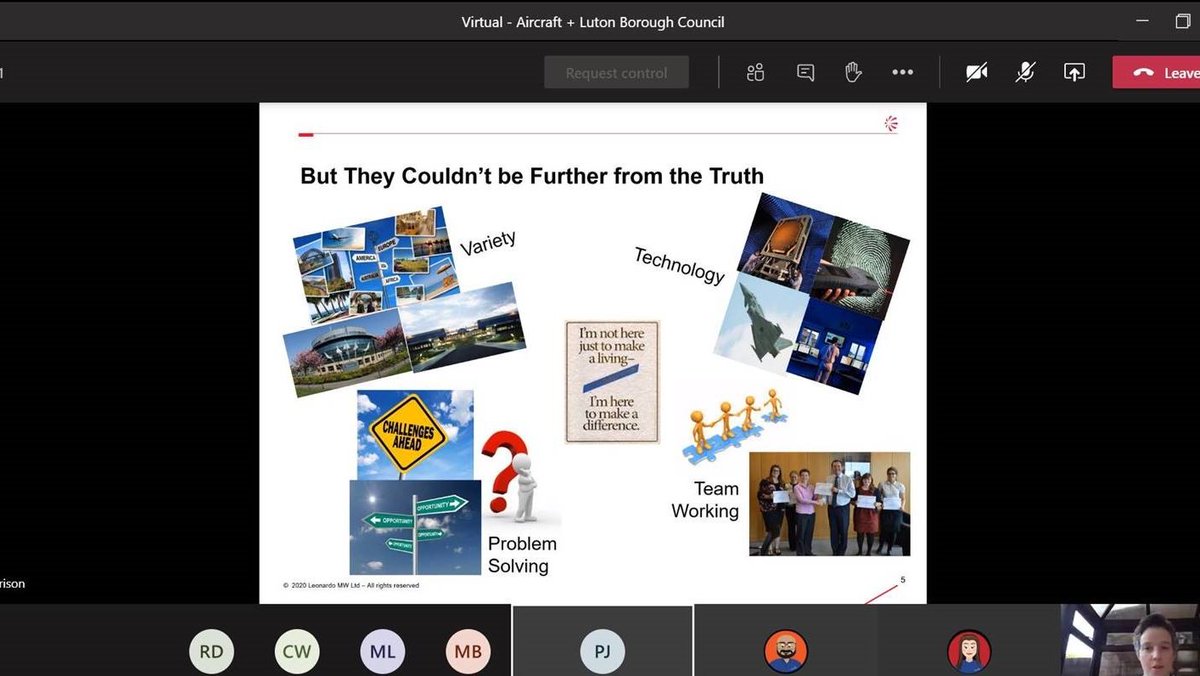Click the 'Team Working' label on the slide
The width and height of the screenshot is (1200, 676).
[x=705, y=500]
